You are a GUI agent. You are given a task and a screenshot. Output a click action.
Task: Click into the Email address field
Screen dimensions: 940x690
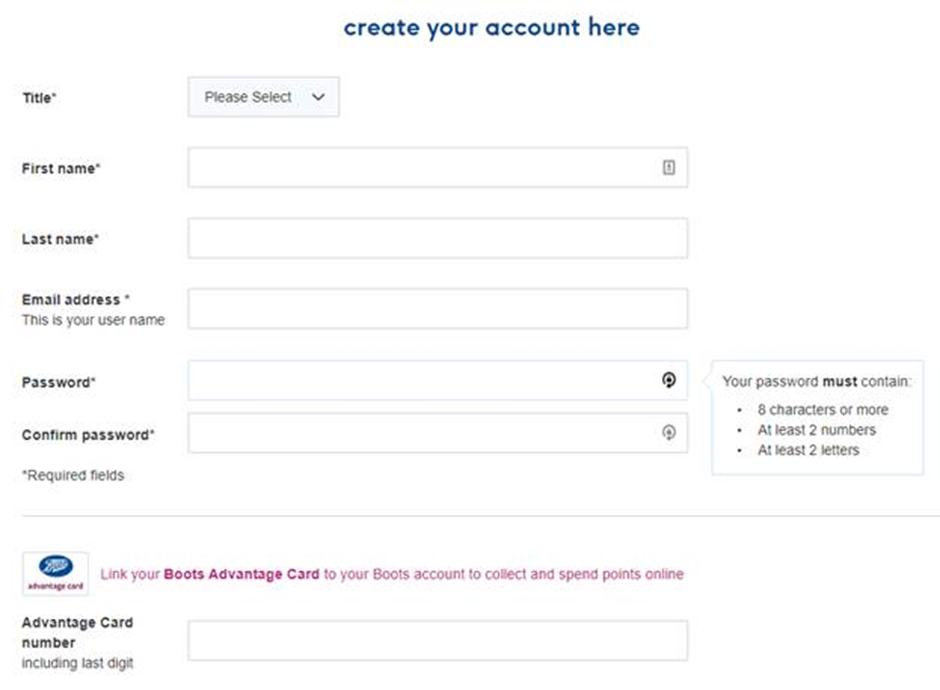coord(438,309)
